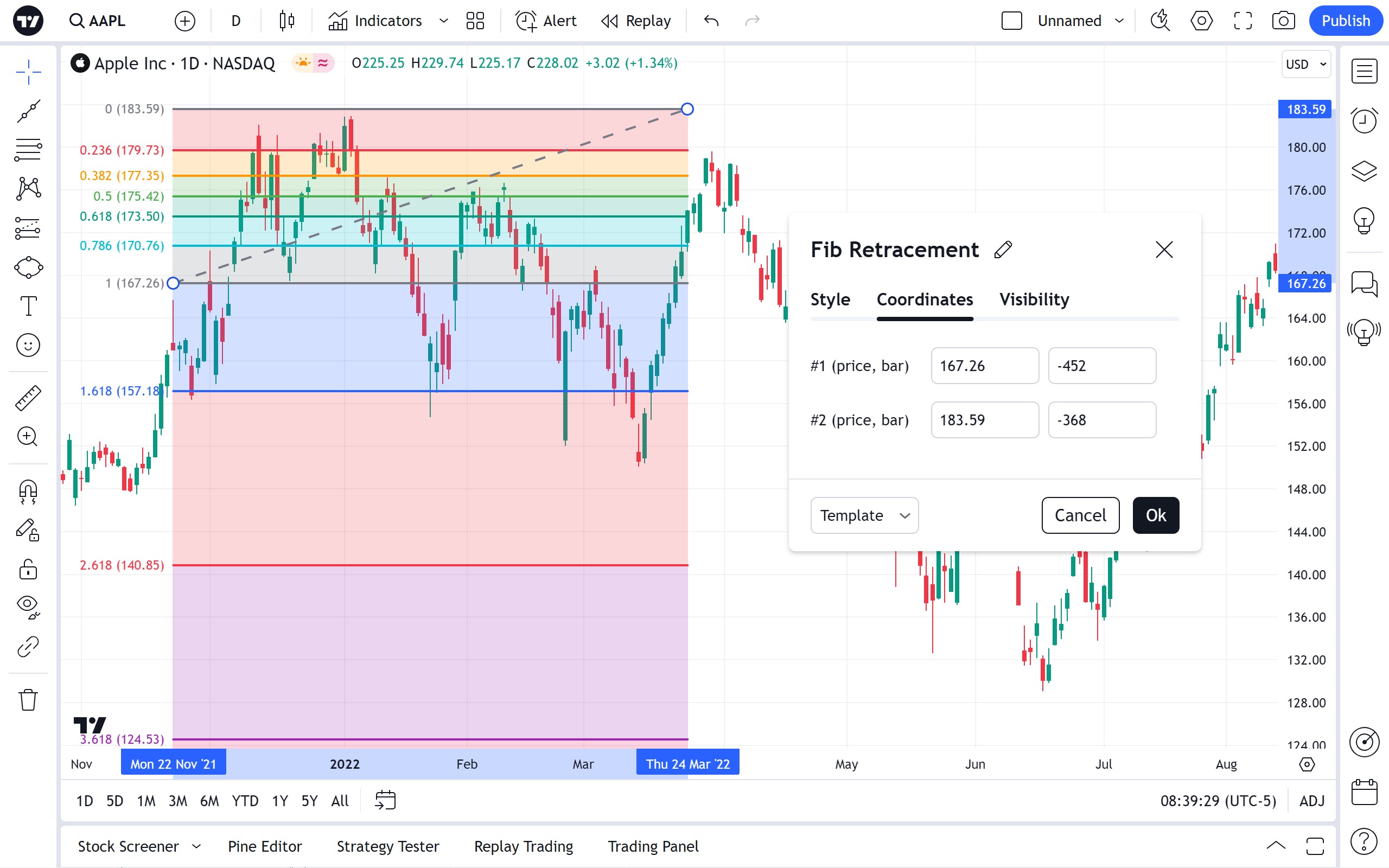Select the Fib Retracement drawing tool
1389x868 pixels.
[x=28, y=150]
